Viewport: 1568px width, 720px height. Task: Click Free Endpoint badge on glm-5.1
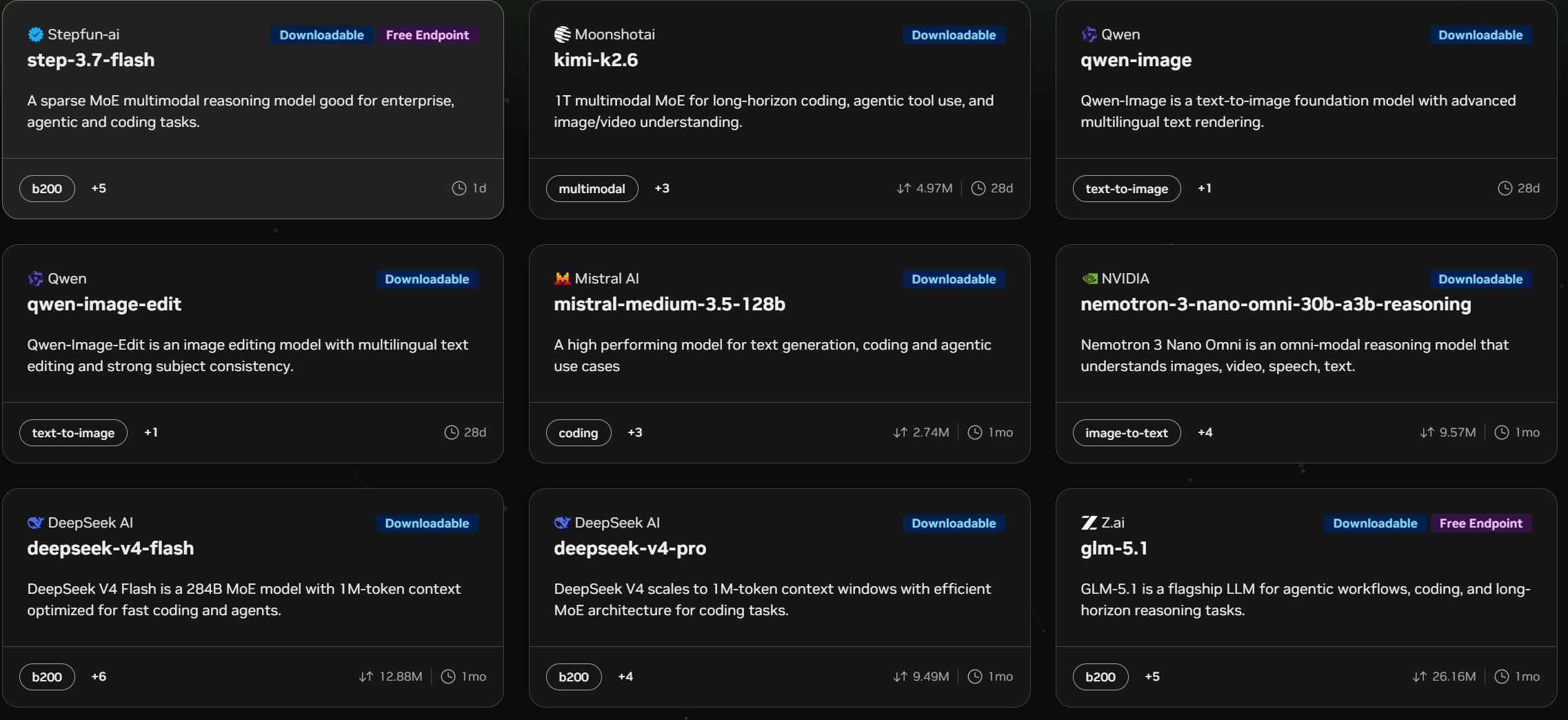1480,523
